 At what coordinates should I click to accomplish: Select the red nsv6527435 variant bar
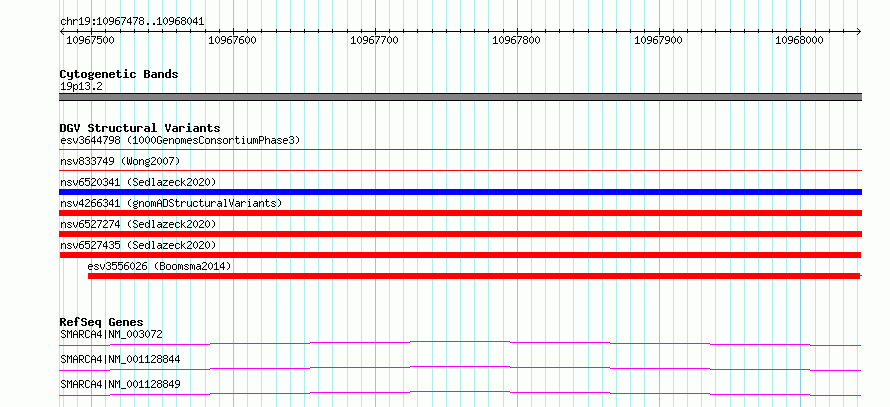[x=460, y=255]
